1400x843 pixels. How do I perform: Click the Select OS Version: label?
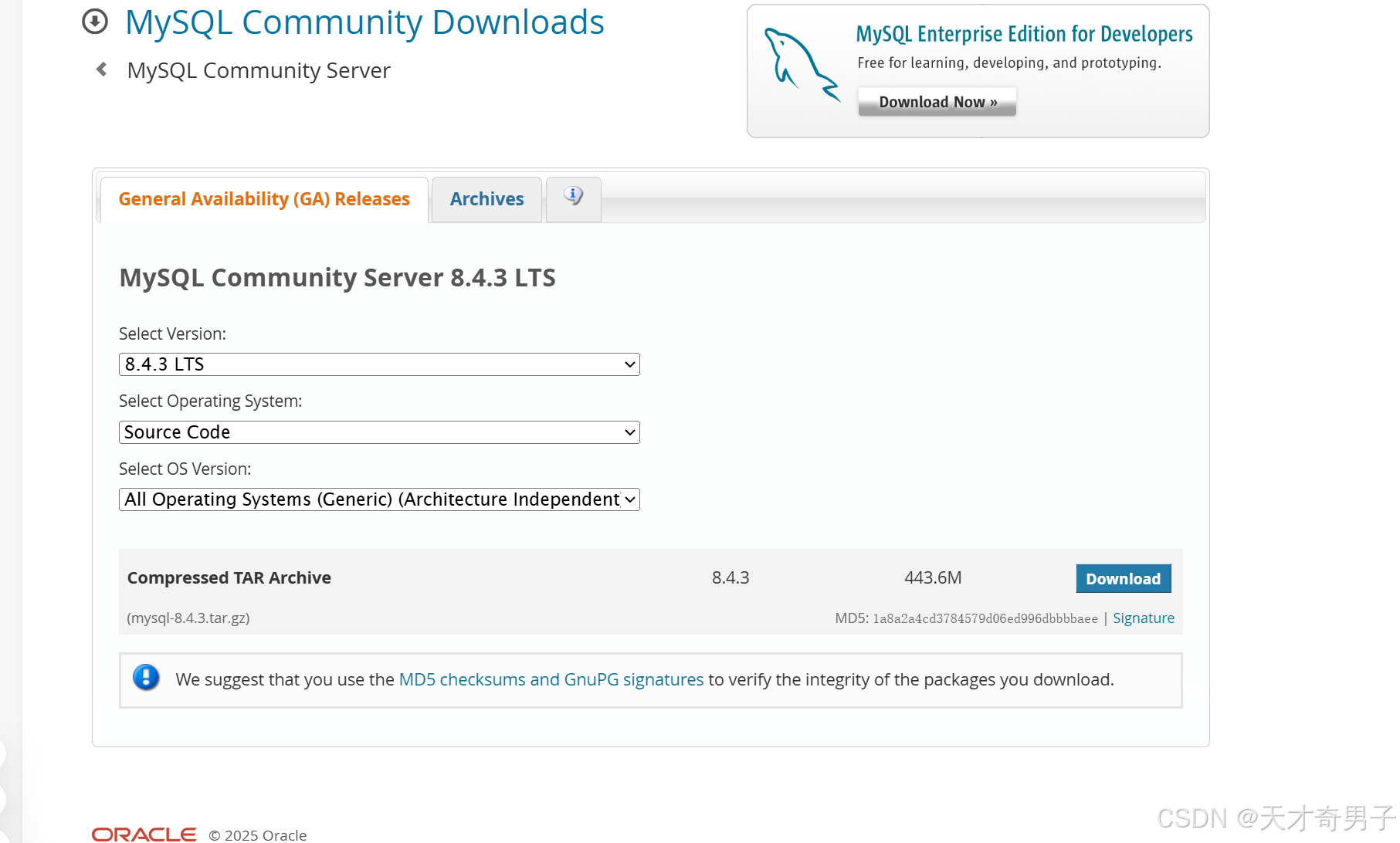tap(185, 469)
